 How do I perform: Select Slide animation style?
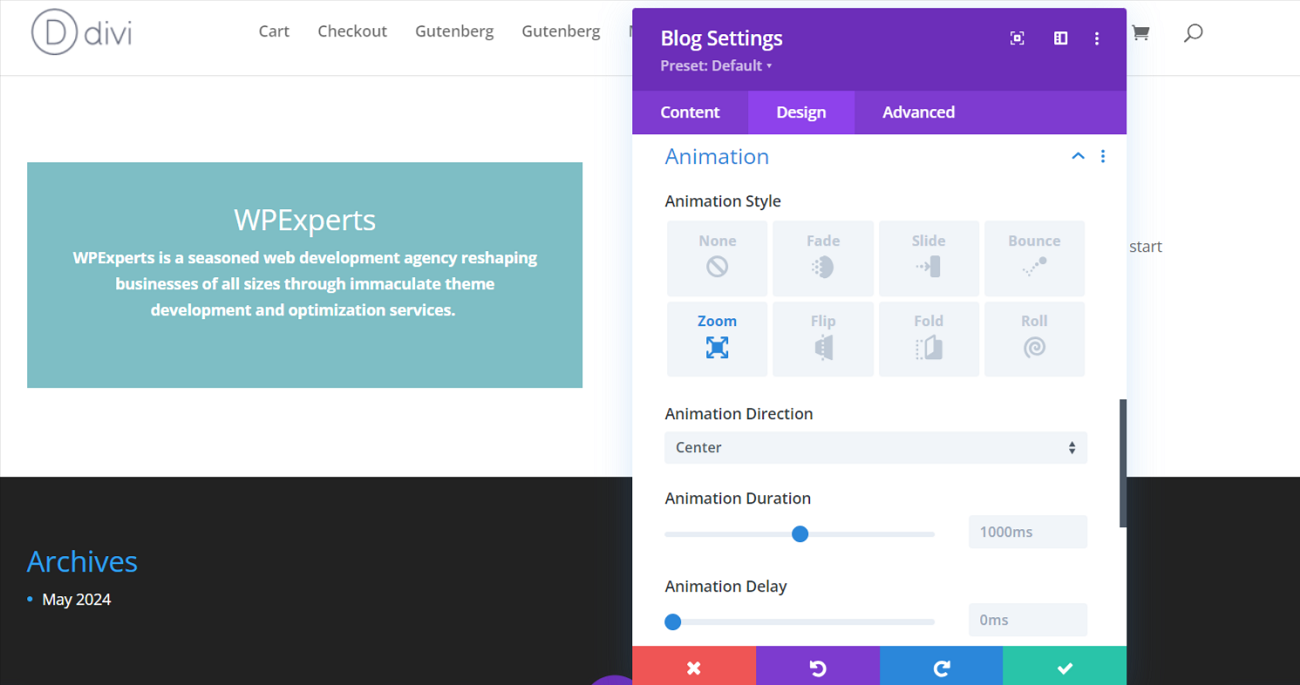click(929, 258)
